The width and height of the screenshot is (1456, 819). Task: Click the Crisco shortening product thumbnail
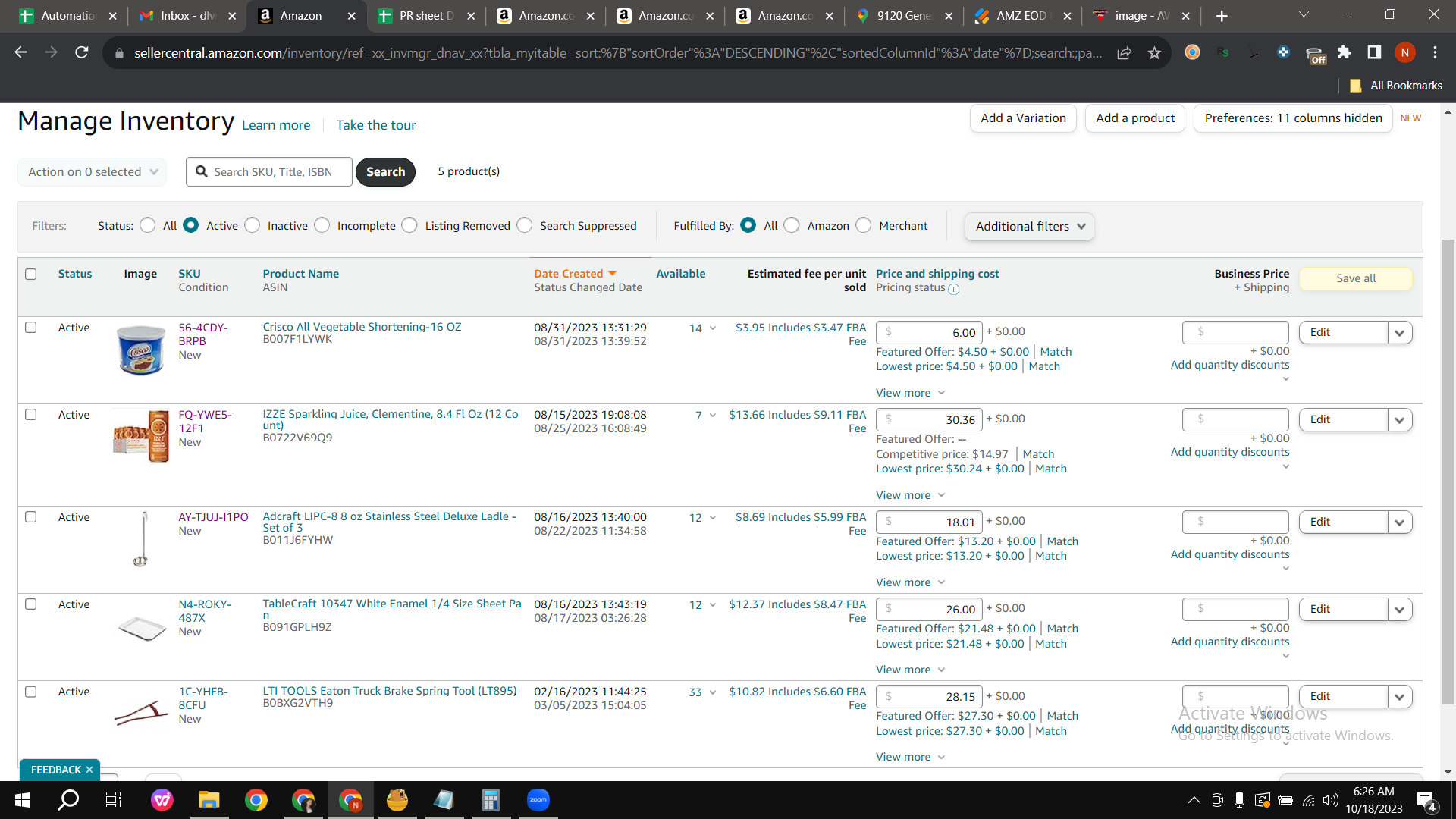click(x=141, y=350)
